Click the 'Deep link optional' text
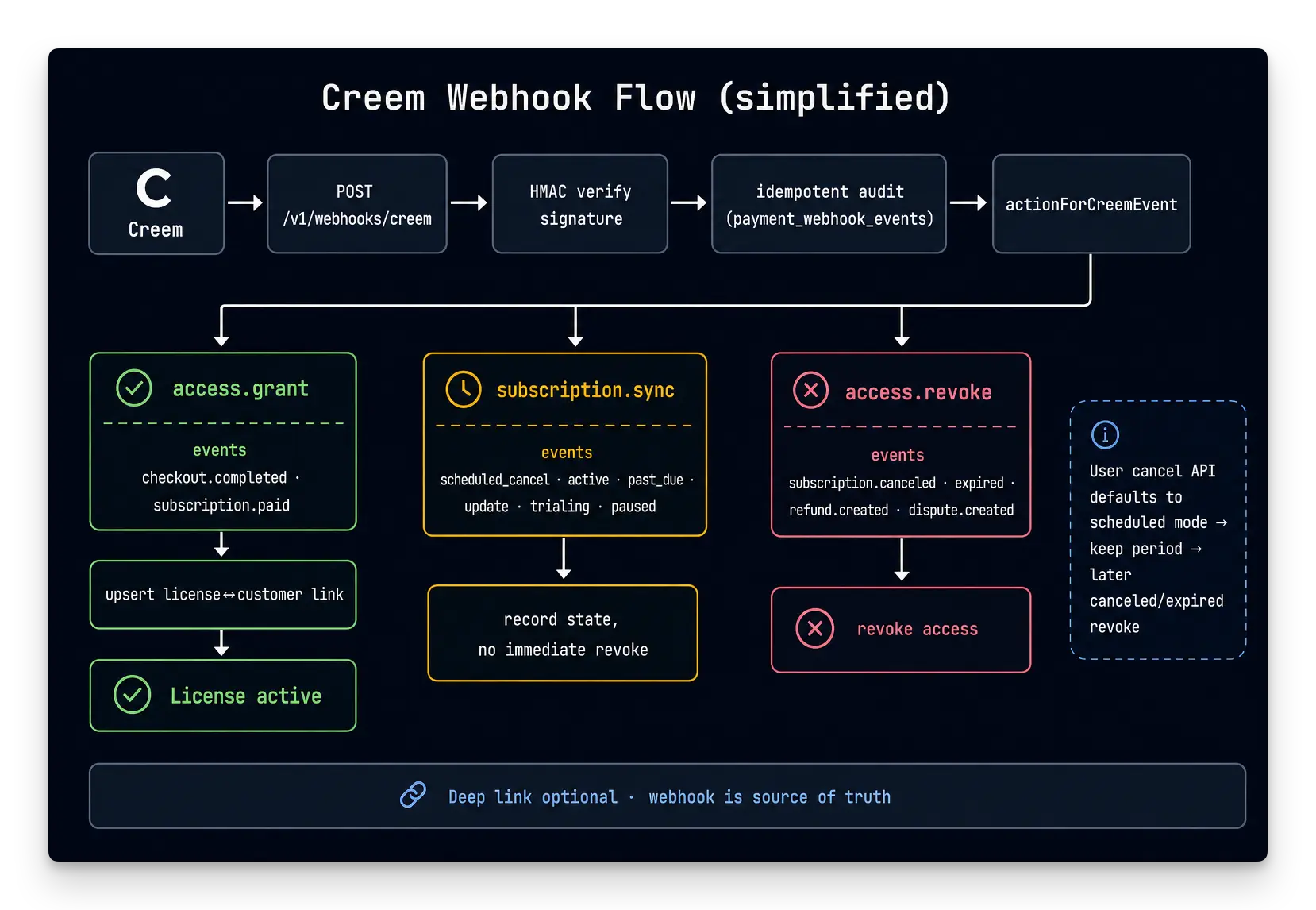 pos(533,796)
